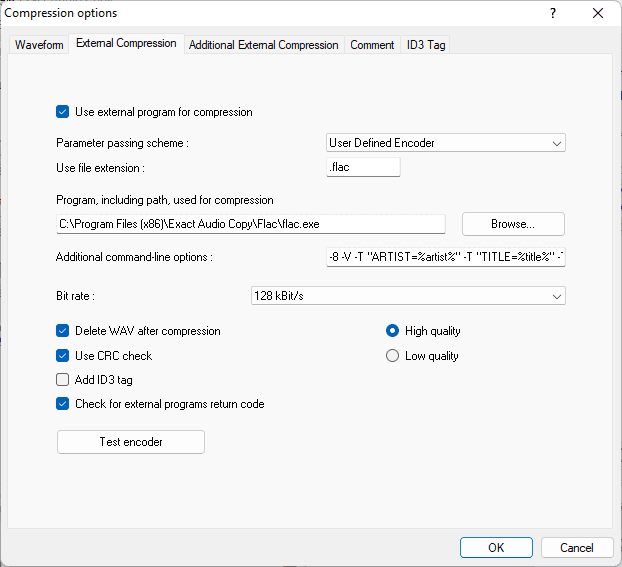Viewport: 622px width, 567px height.
Task: Confirm with the OK button
Action: 496,548
